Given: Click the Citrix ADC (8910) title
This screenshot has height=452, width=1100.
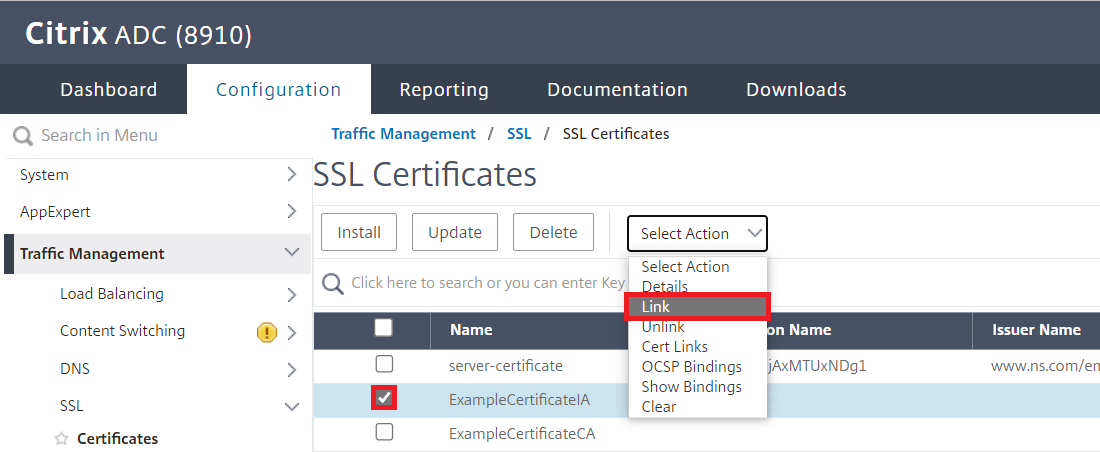Looking at the screenshot, I should pyautogui.click(x=138, y=33).
